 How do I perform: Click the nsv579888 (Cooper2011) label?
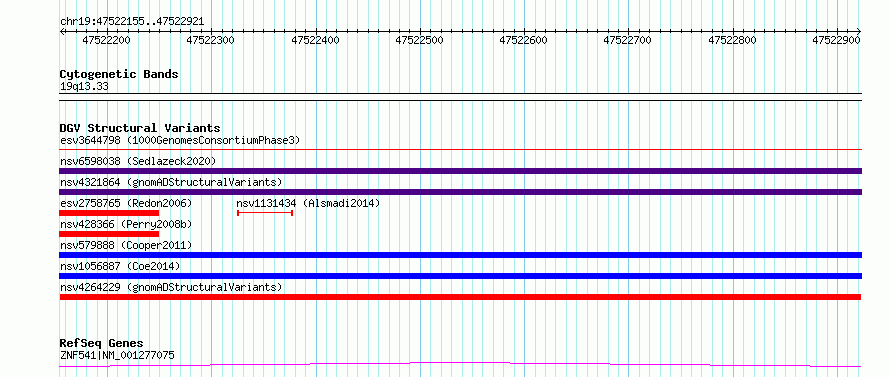tap(126, 245)
